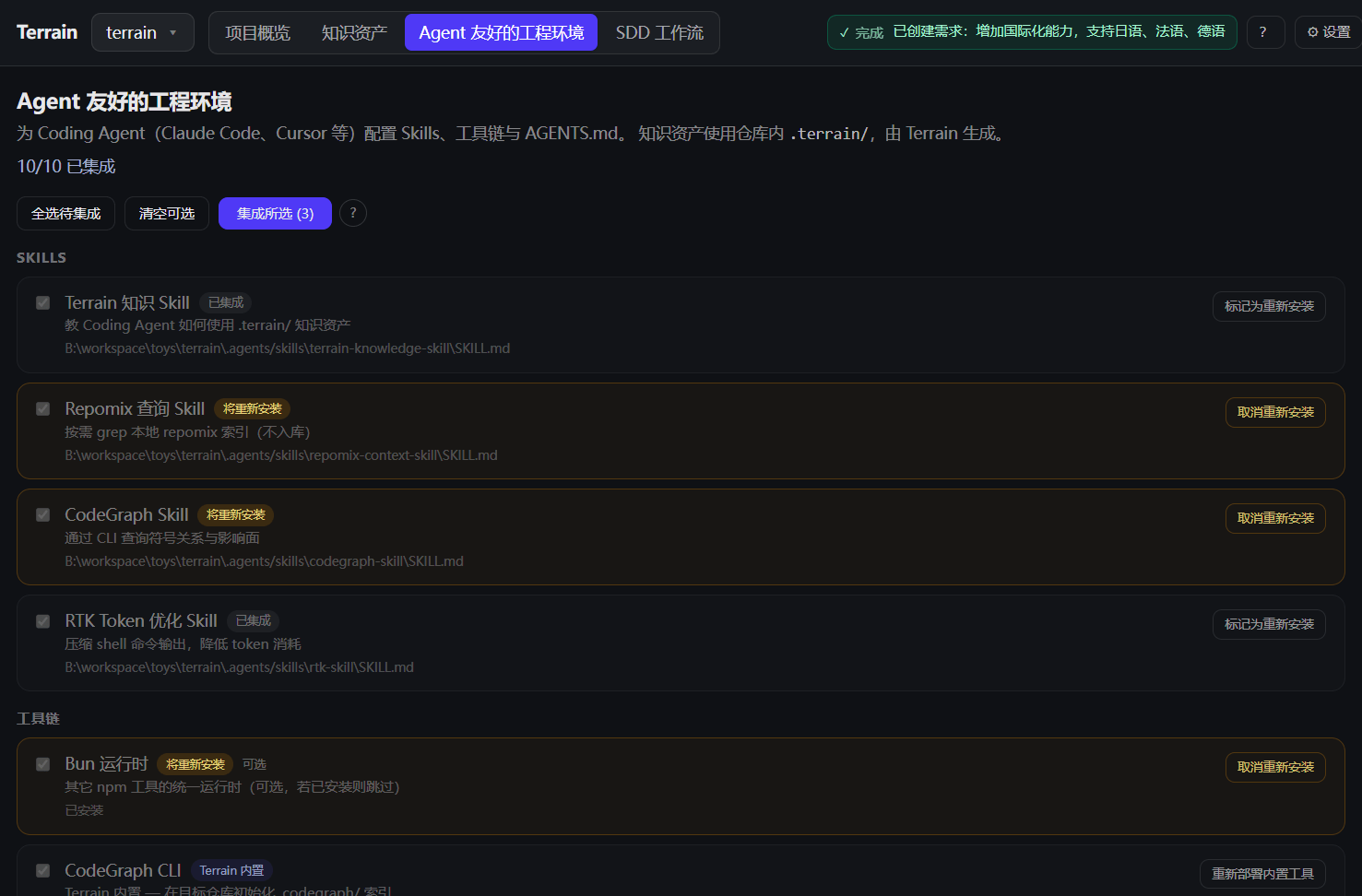Click the 可选 label on Bun 运行时

[x=255, y=764]
